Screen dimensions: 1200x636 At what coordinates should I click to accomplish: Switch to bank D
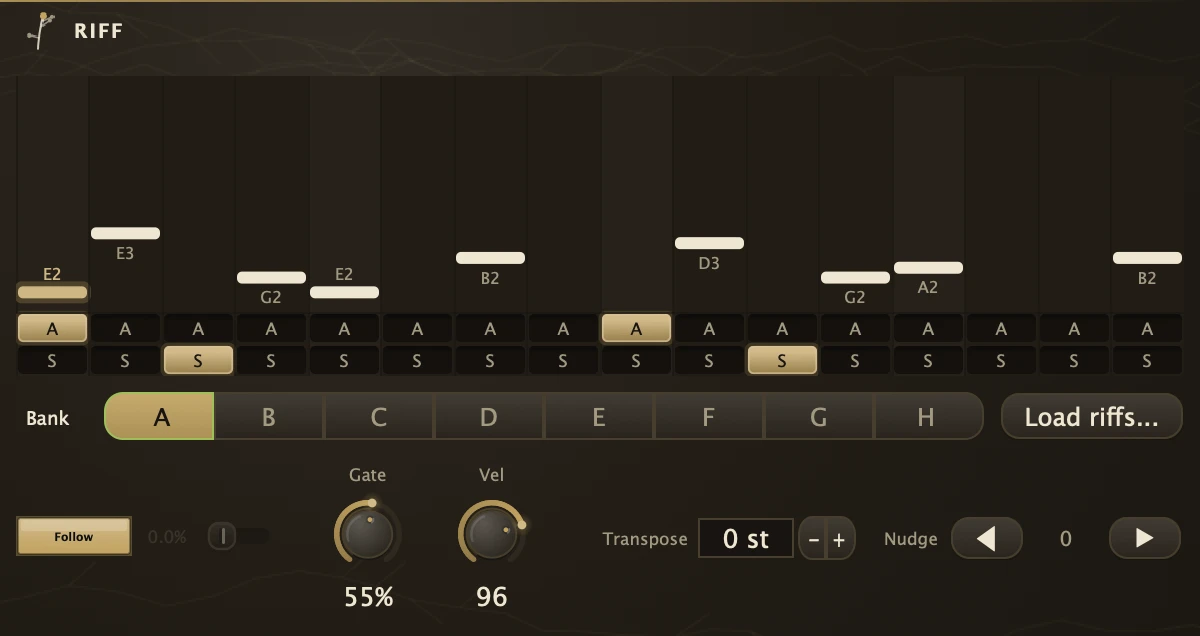click(489, 416)
